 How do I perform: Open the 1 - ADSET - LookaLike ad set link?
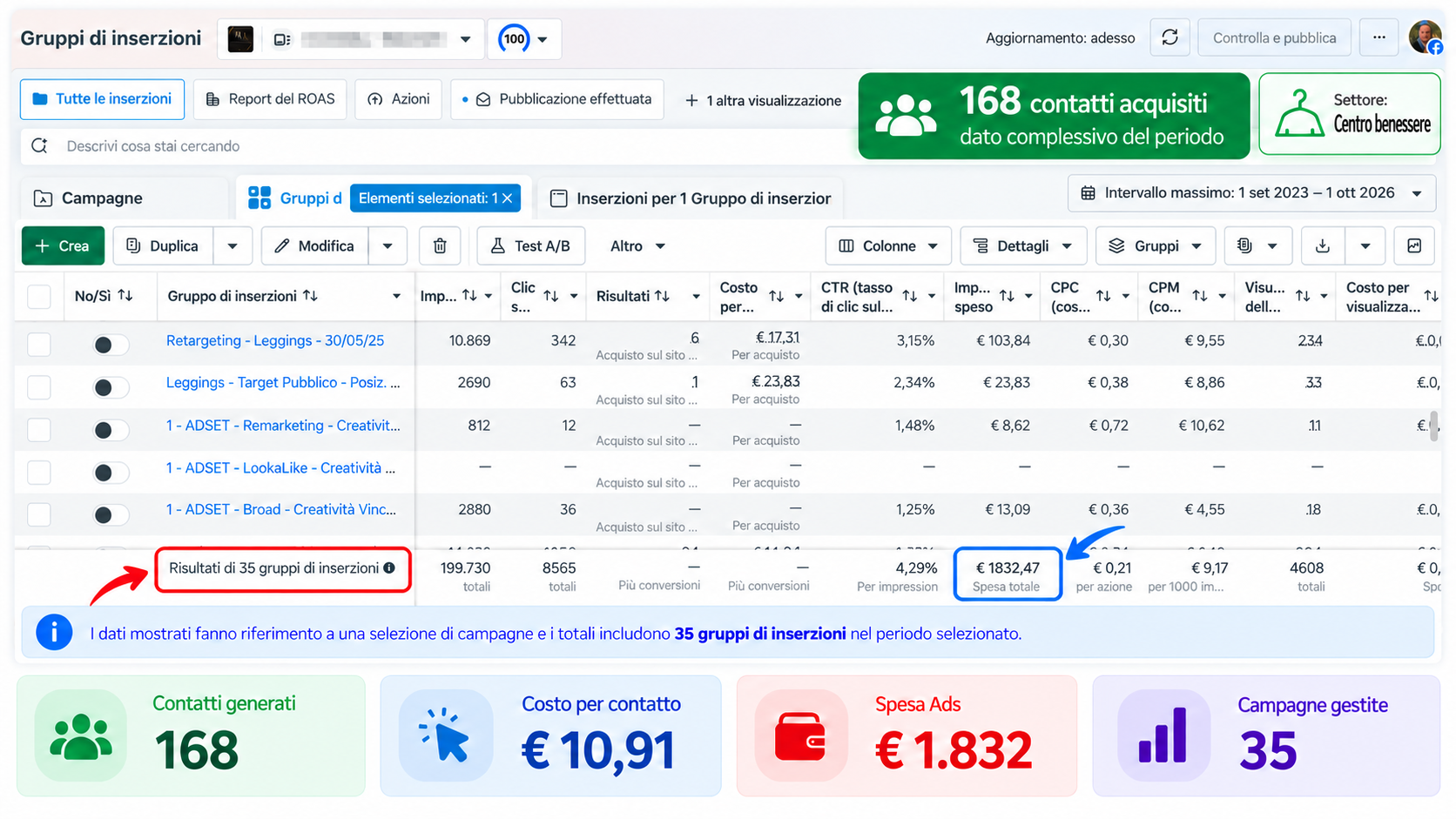(280, 468)
